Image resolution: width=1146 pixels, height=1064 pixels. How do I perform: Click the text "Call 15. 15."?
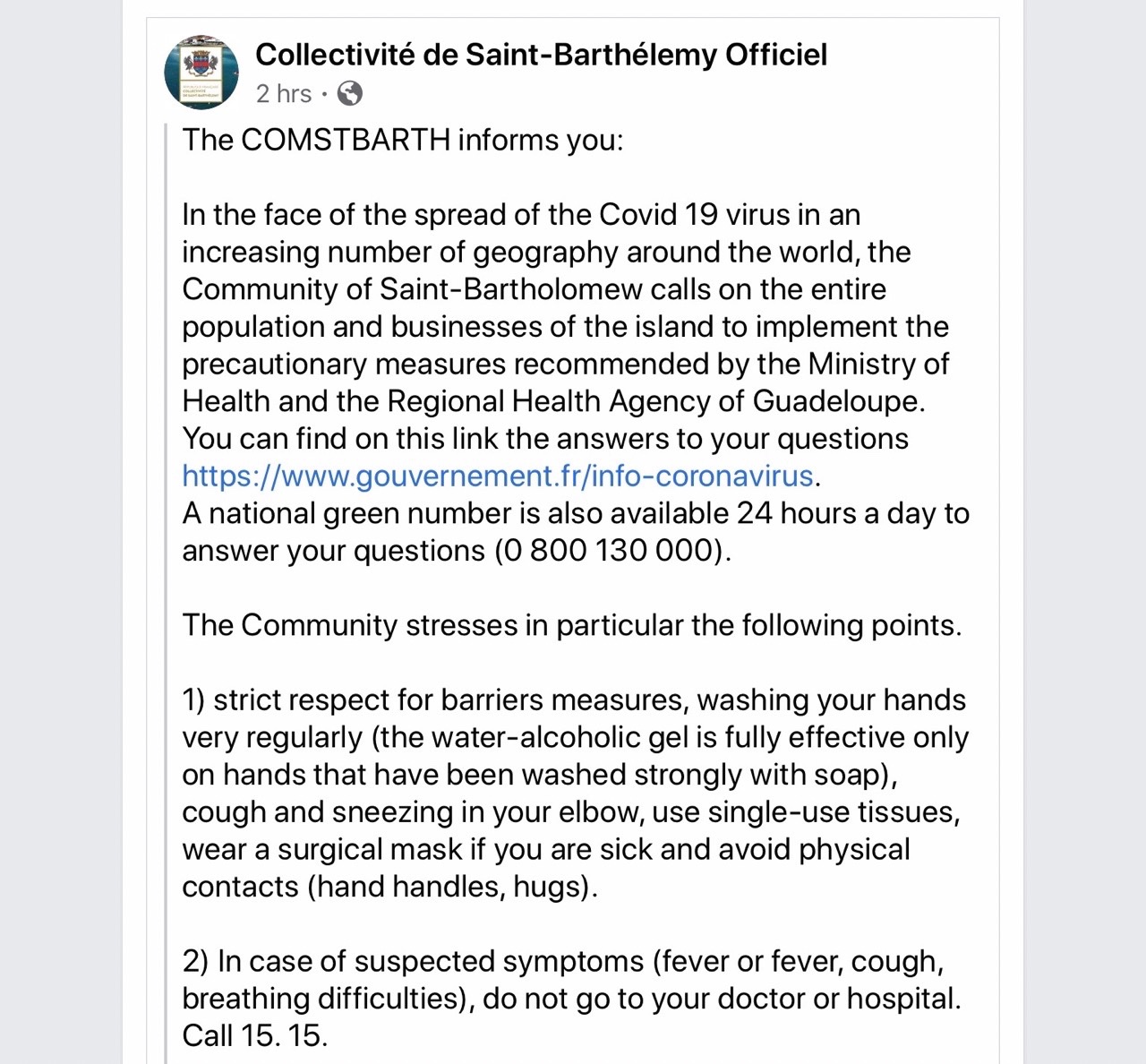click(x=254, y=1035)
